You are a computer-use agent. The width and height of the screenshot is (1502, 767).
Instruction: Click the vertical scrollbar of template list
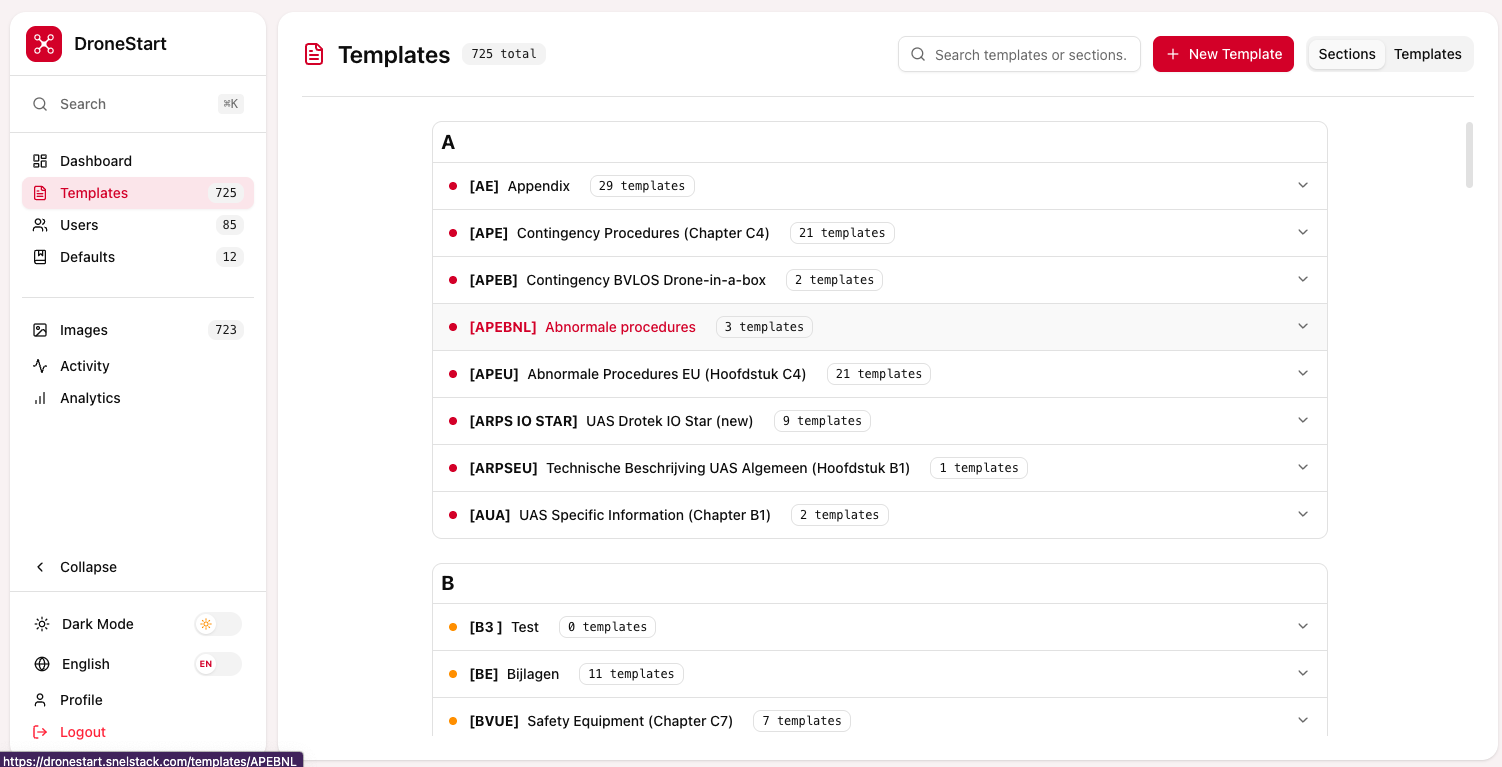tap(1469, 155)
